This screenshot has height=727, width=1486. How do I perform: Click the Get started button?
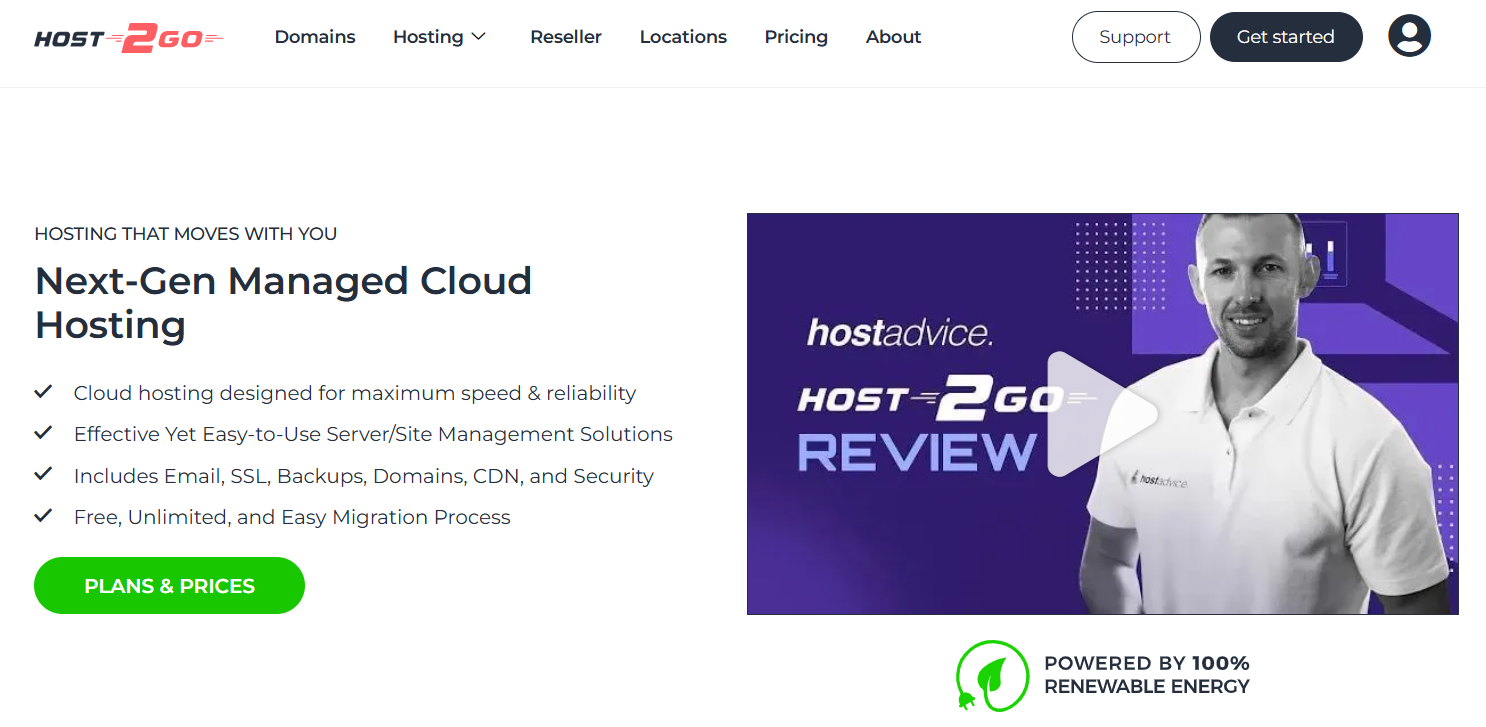pyautogui.click(x=1286, y=37)
